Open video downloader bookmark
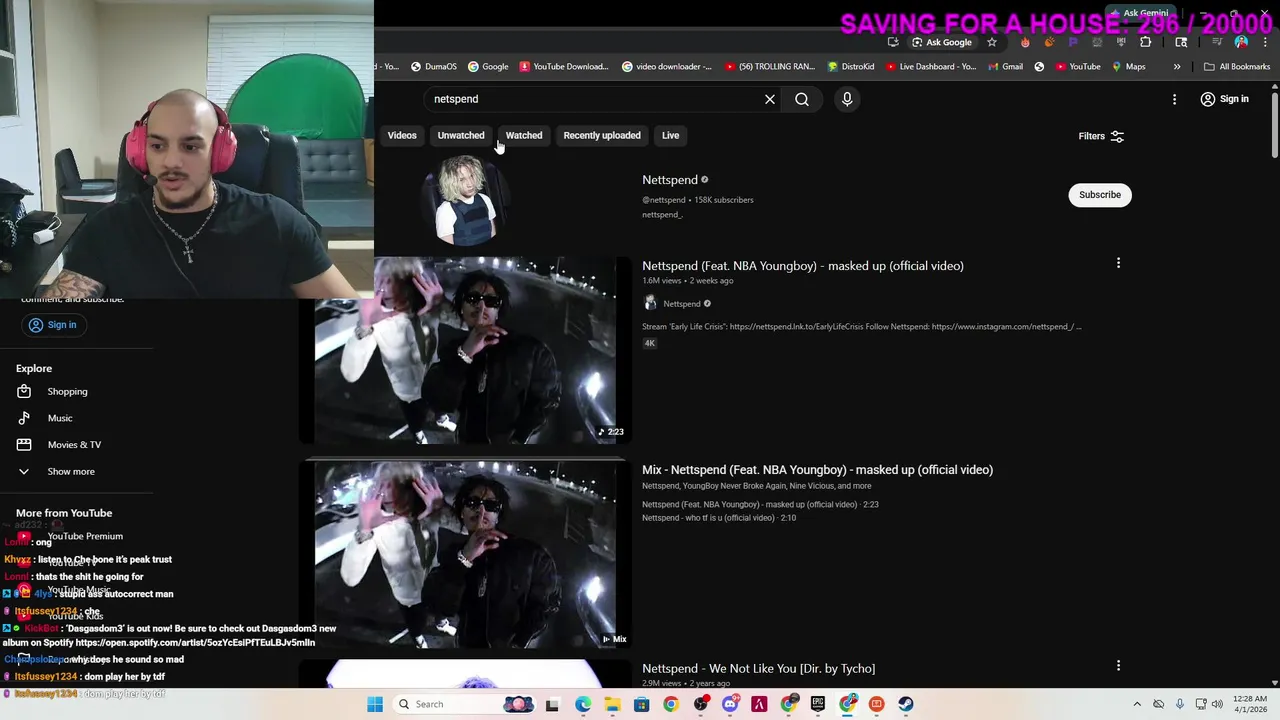 [x=667, y=67]
